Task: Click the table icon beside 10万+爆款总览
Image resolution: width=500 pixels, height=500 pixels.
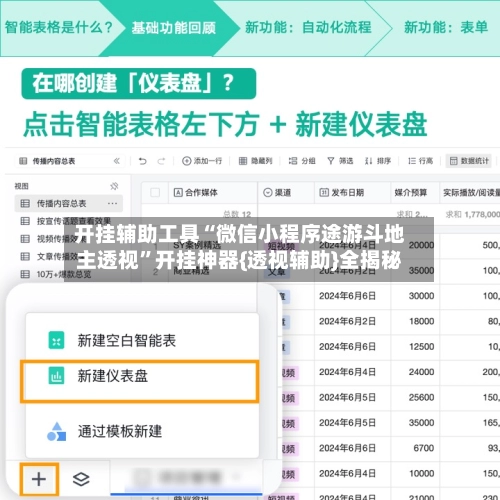Action: pyautogui.click(x=25, y=274)
